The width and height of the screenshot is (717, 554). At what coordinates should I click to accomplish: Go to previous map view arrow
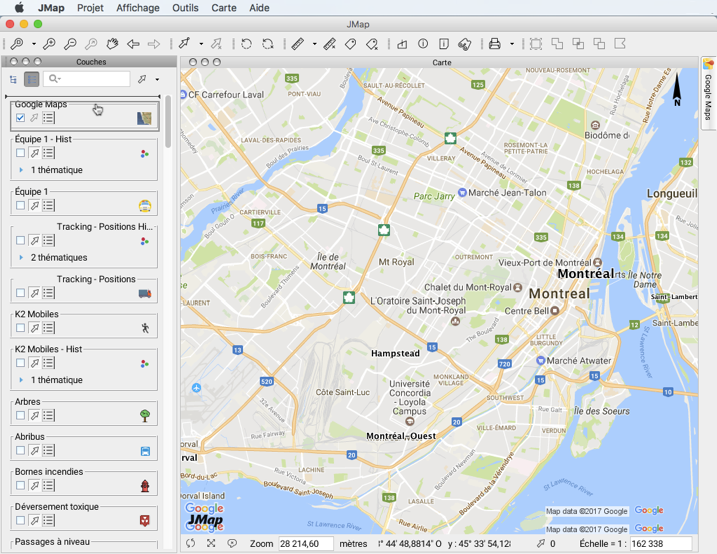(x=133, y=44)
